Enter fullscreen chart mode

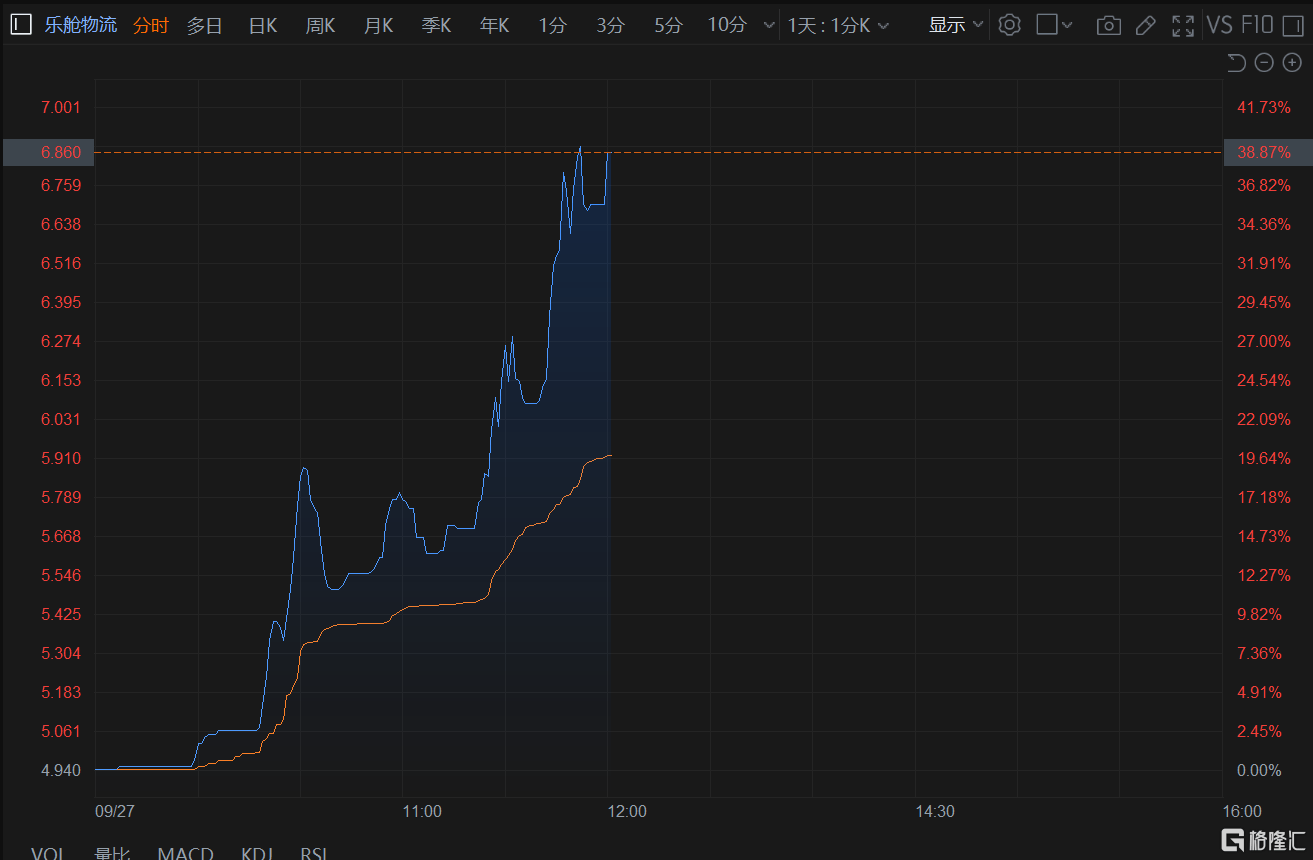coord(1183,25)
